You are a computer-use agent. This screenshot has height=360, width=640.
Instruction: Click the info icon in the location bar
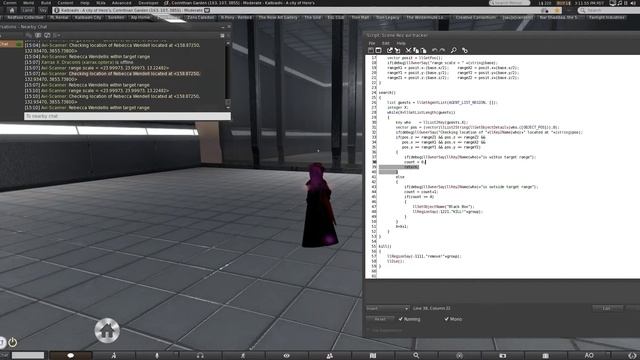tap(57, 10)
